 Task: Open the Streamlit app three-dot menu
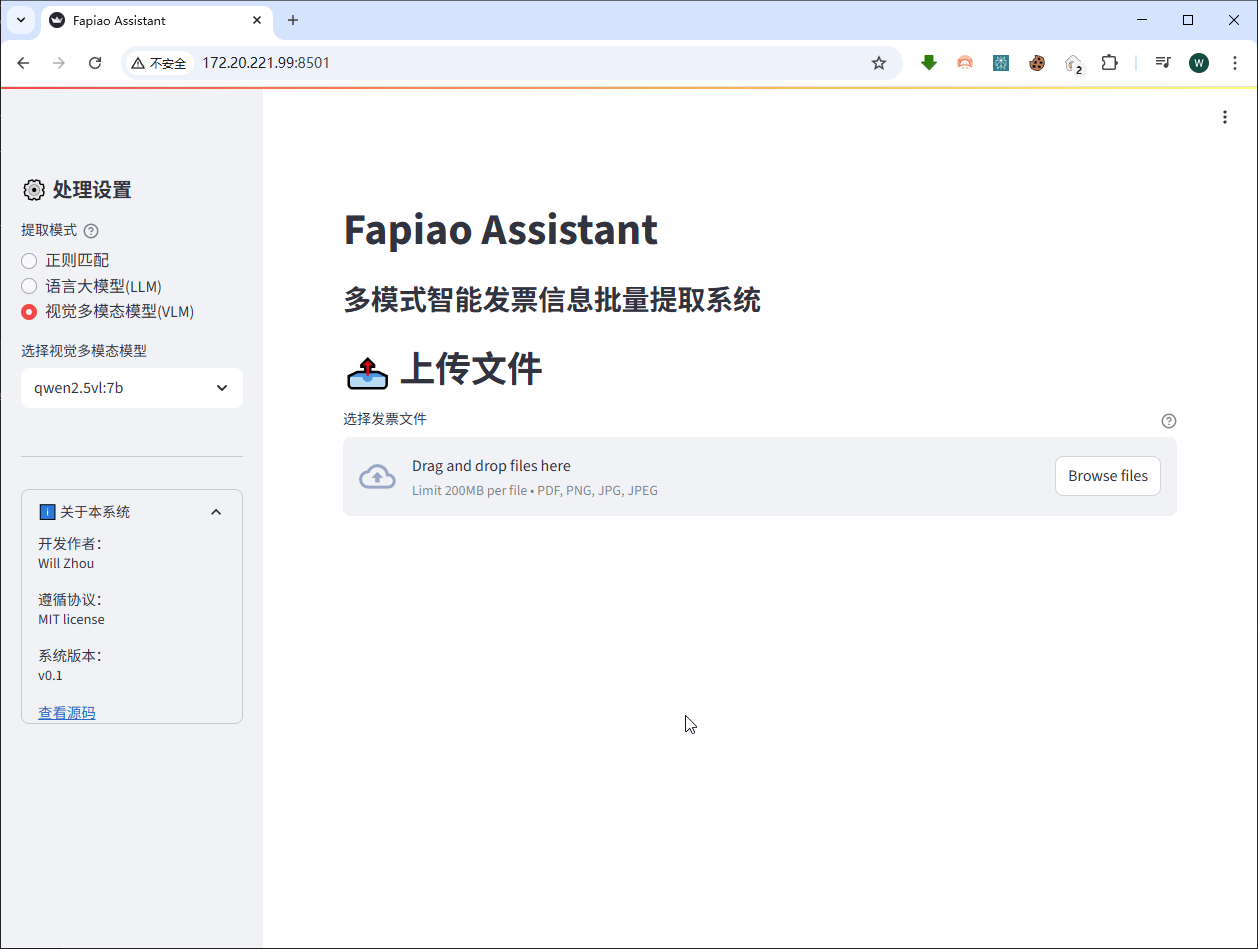(x=1225, y=117)
